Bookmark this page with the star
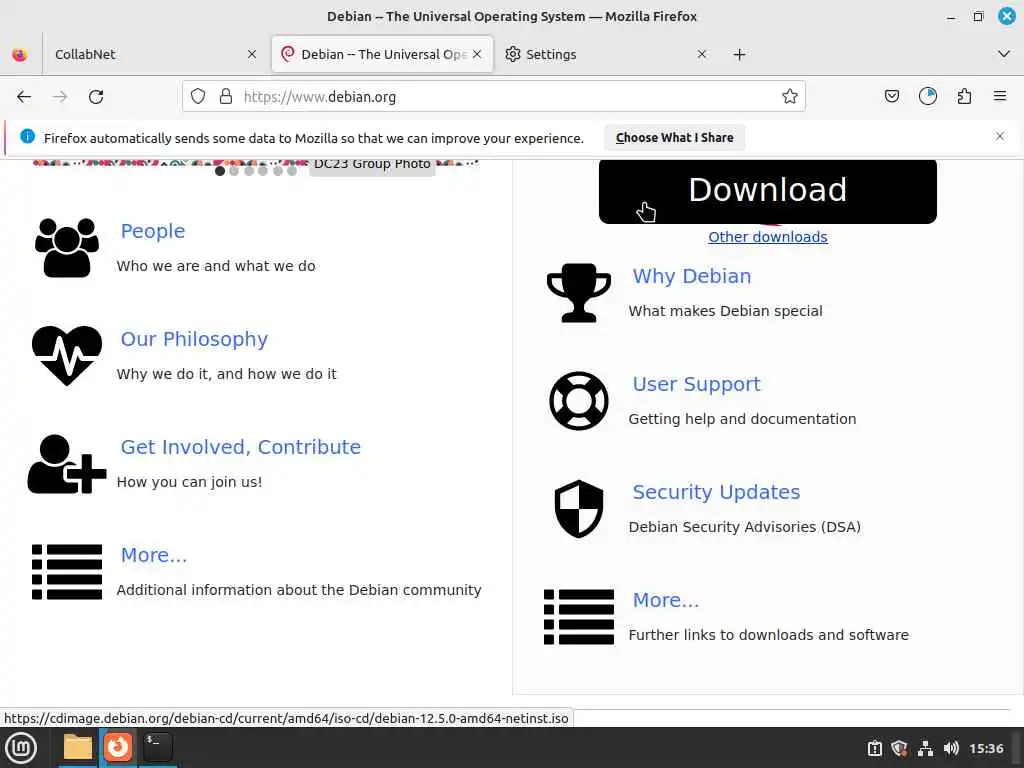 790,97
